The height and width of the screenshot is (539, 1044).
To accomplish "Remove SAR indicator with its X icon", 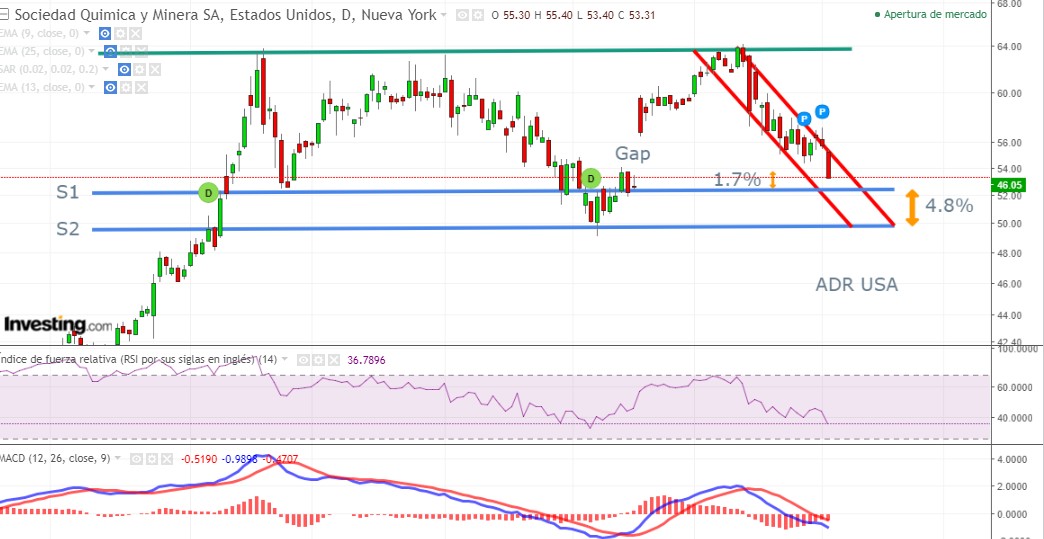I will 155,69.
